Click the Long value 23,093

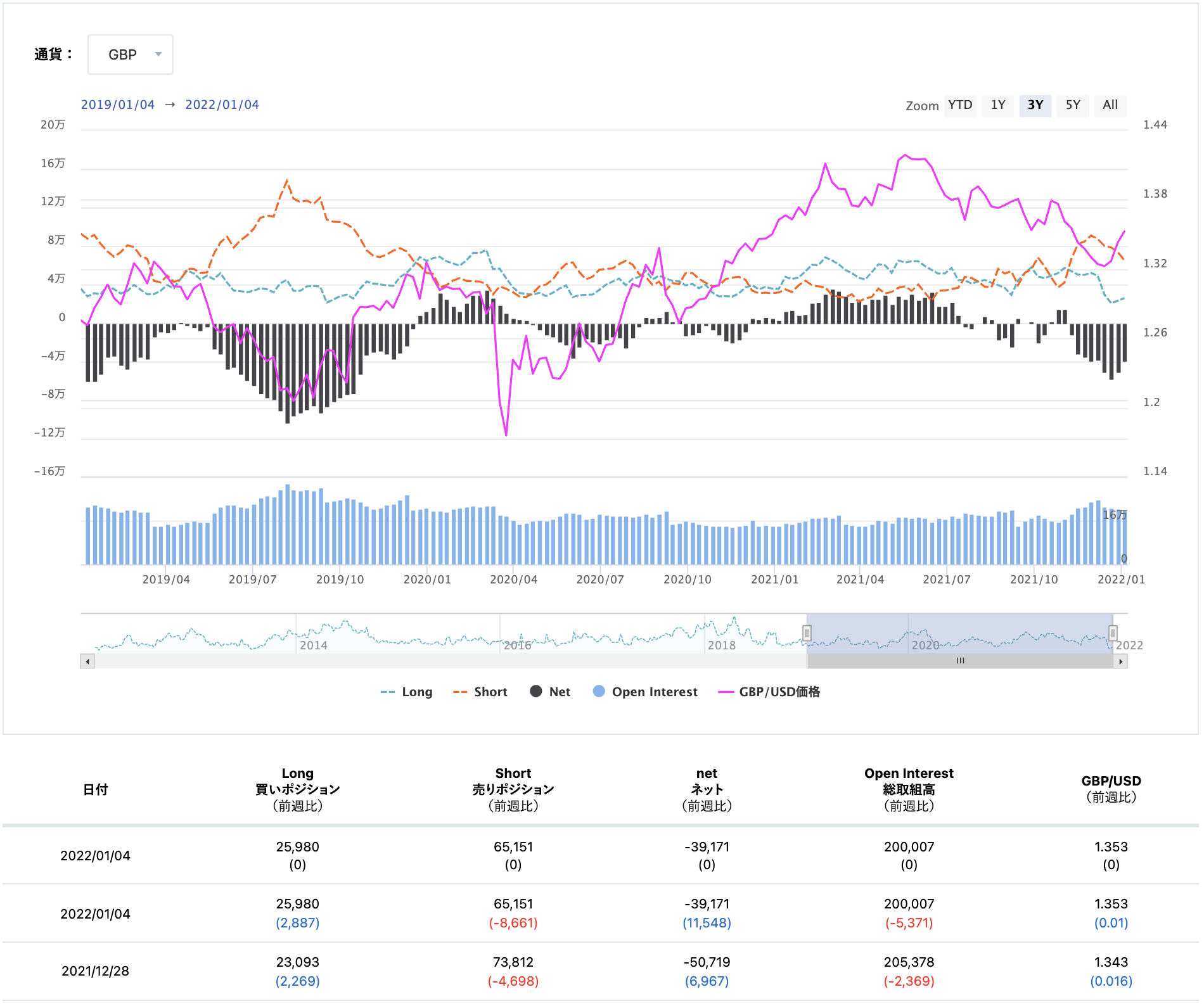tap(298, 962)
